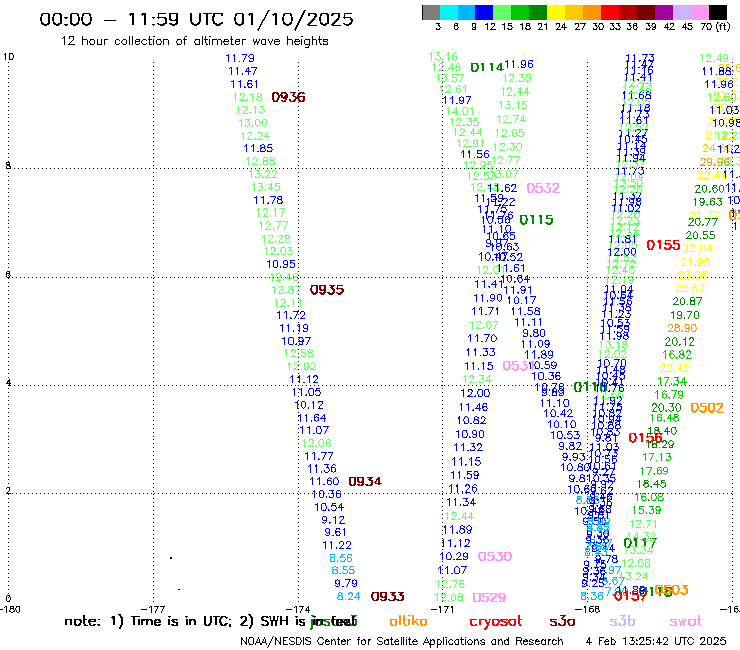Click the yellow 24 ft legend swatch
The width and height of the screenshot is (740, 650).
pyautogui.click(x=555, y=12)
